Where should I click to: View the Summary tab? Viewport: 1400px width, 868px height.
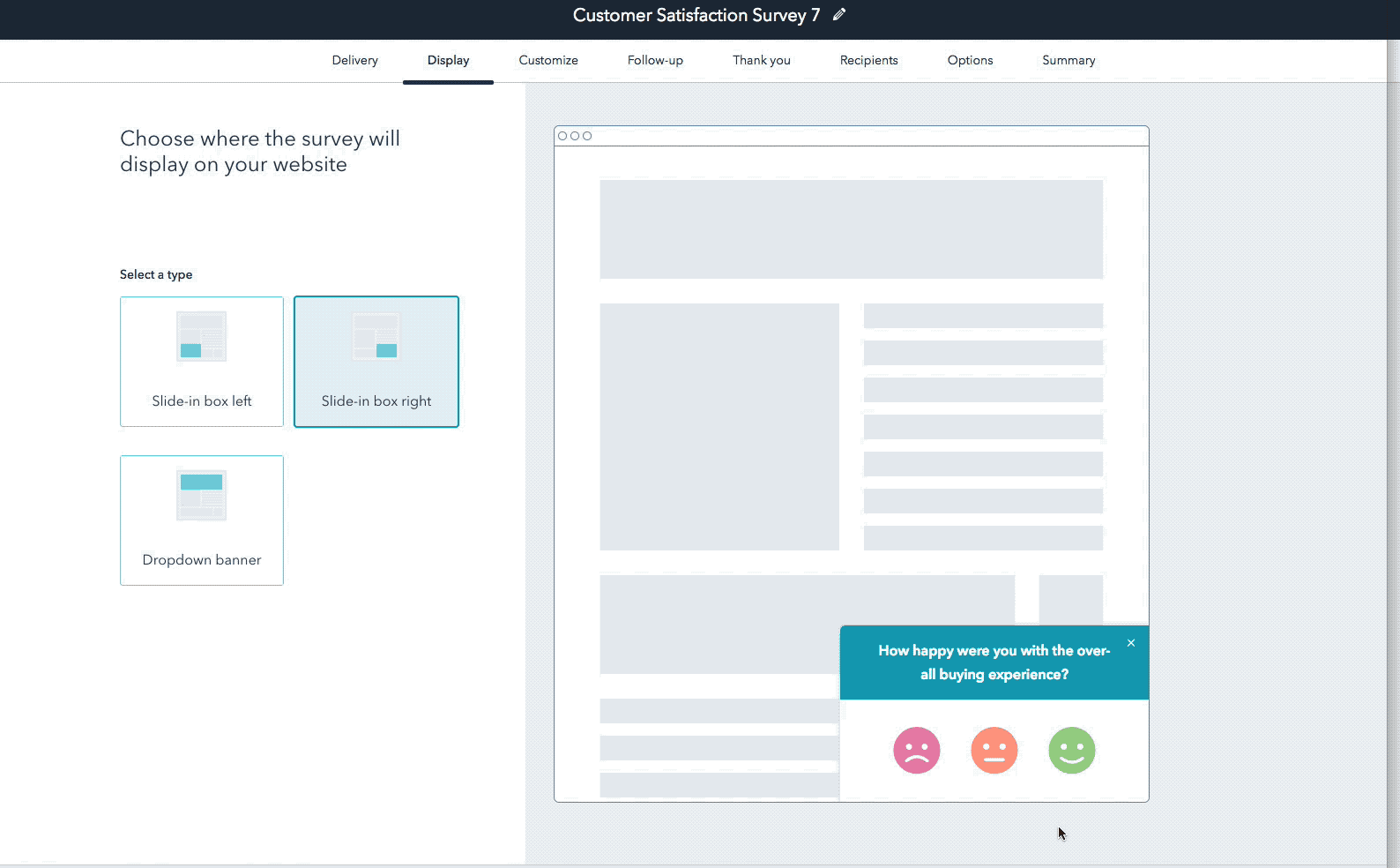1069,60
